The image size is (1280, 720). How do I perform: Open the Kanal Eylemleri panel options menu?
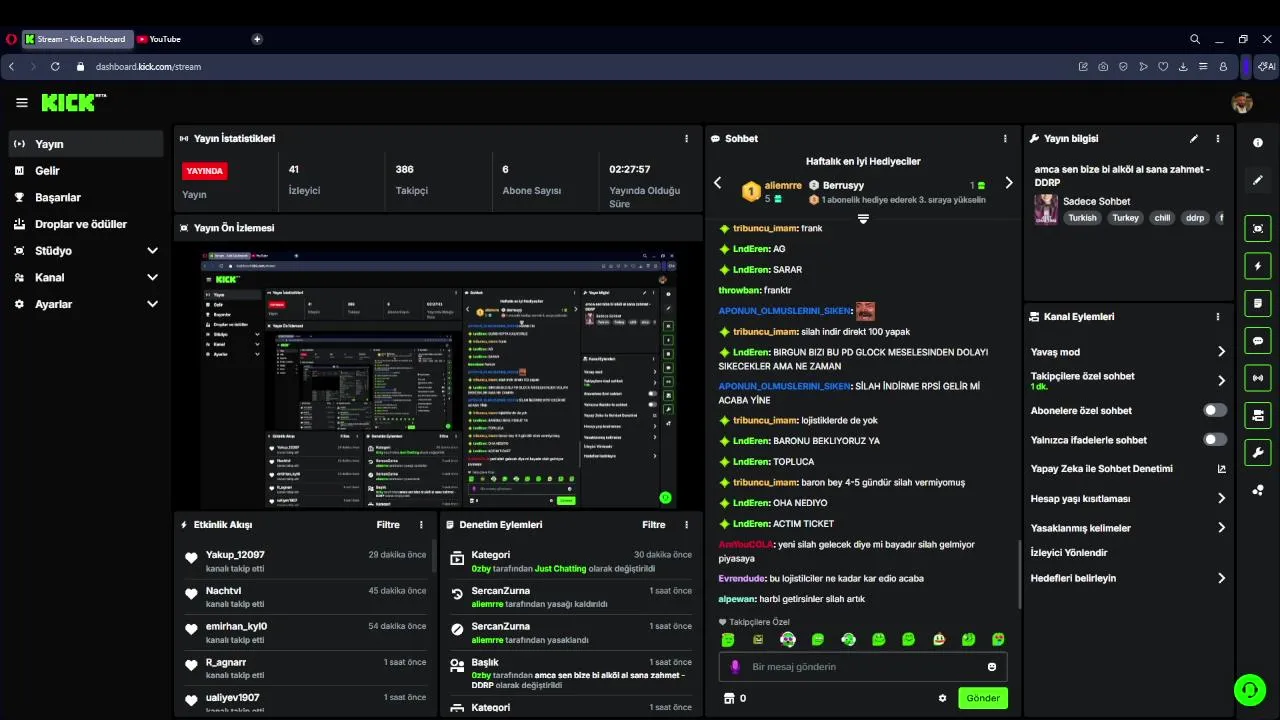tap(1217, 317)
